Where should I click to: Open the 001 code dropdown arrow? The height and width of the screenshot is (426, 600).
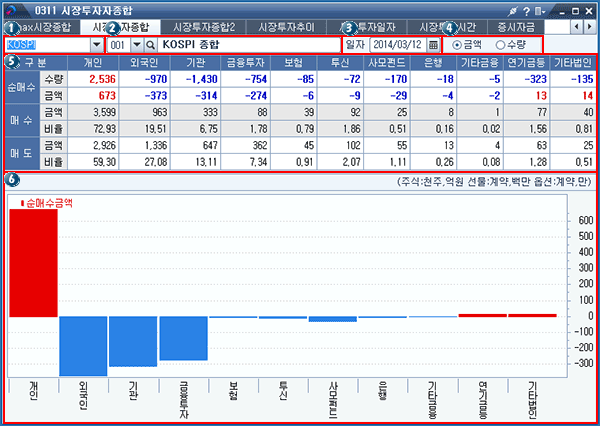coord(137,45)
